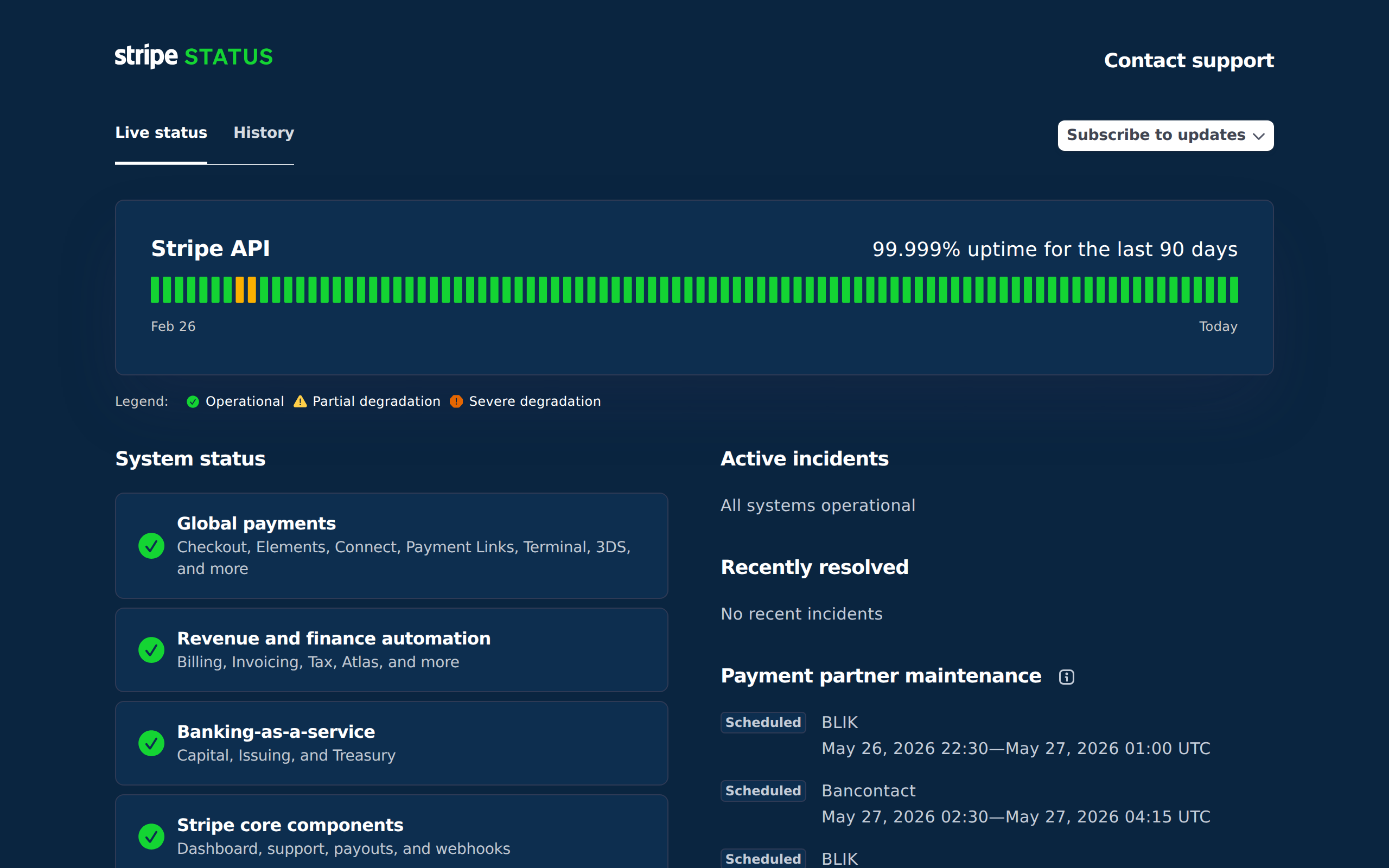Click the leftmost uptime bar at Feb 26
Screen dimensions: 1389x868
click(x=155, y=289)
